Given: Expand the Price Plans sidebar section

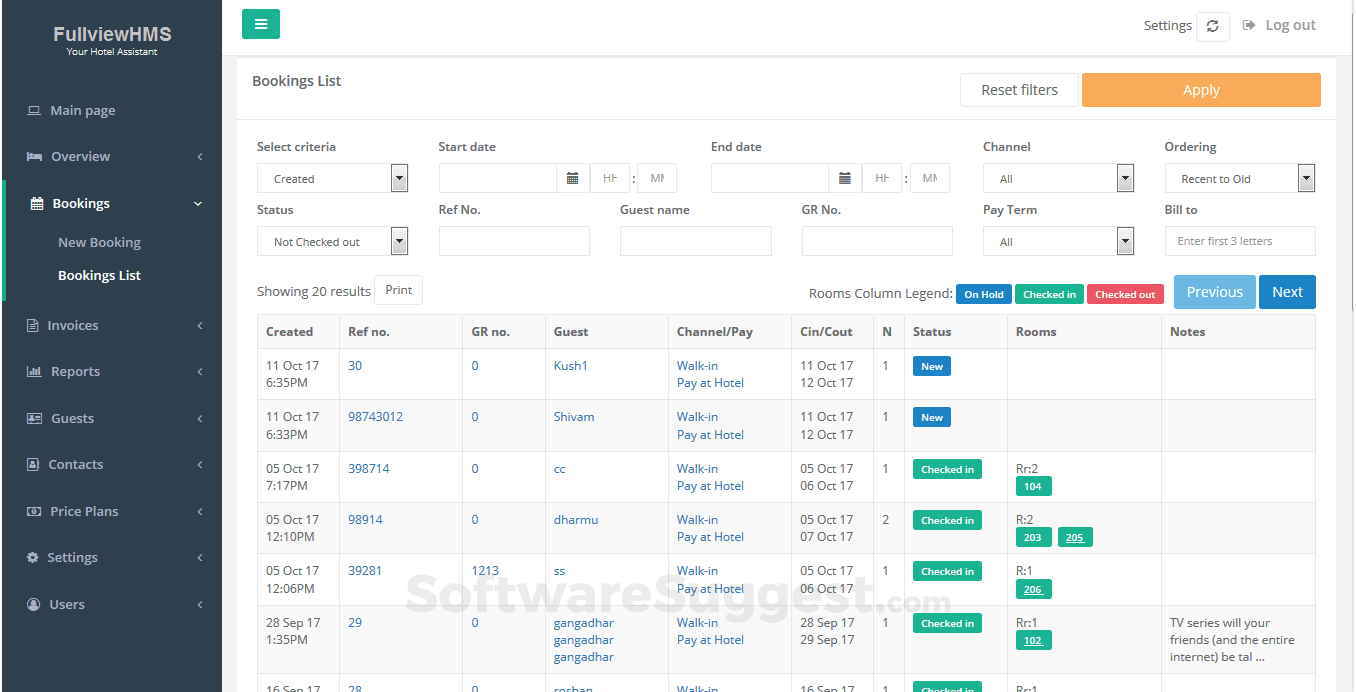Looking at the screenshot, I should 85,511.
